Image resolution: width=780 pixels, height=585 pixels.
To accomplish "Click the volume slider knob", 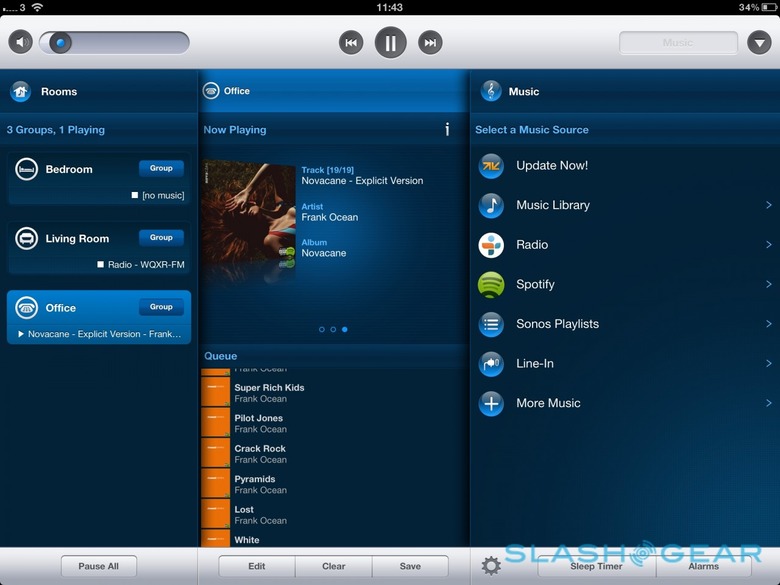I will coord(60,43).
